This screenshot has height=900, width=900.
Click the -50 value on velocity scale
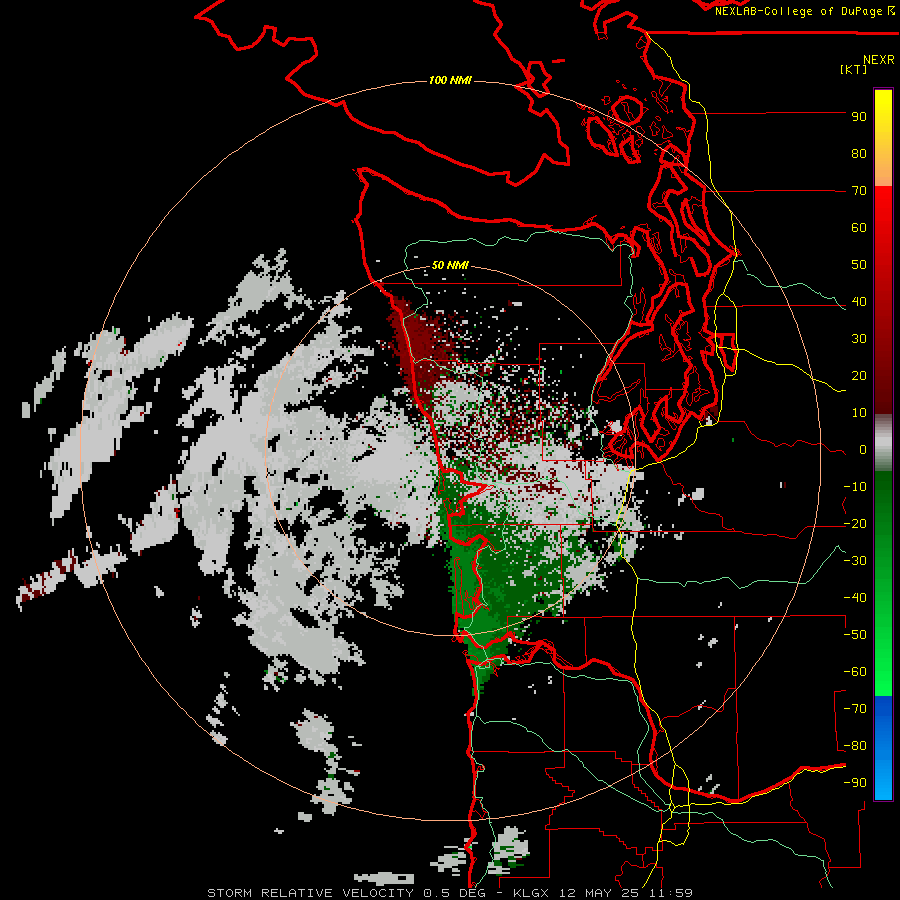tap(855, 635)
